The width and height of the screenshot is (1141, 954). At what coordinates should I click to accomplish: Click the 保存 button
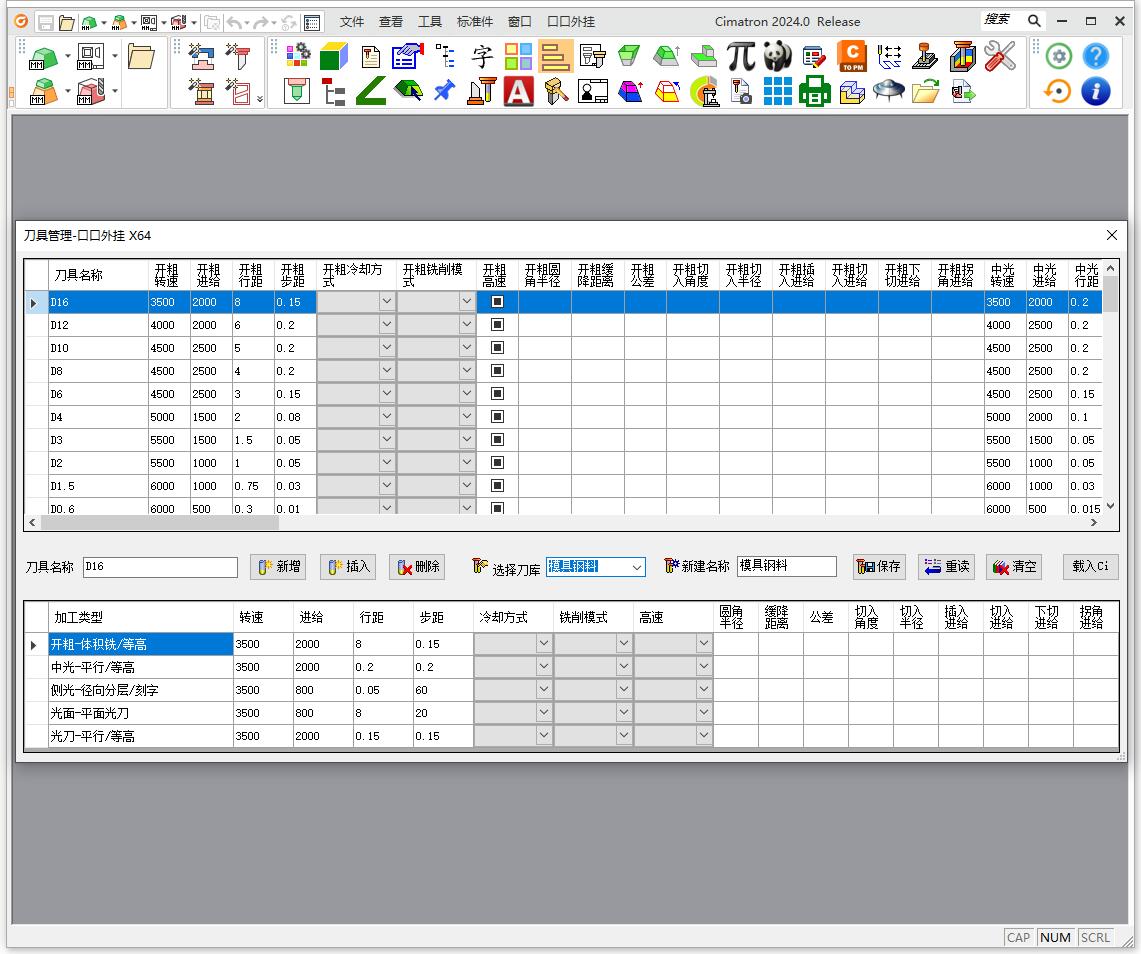pyautogui.click(x=879, y=567)
